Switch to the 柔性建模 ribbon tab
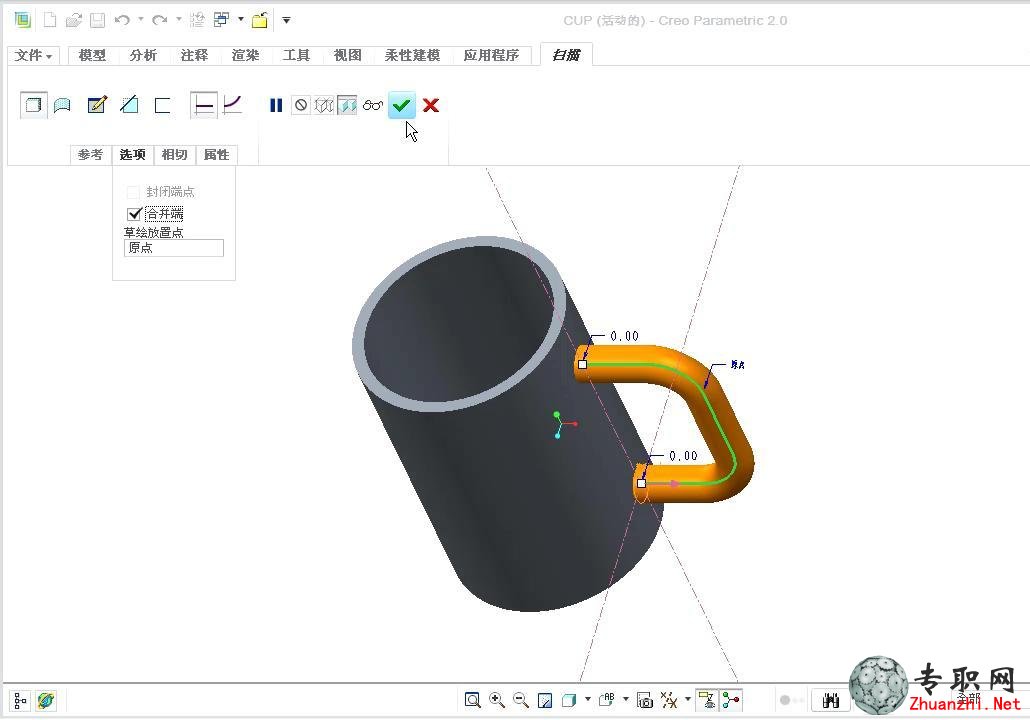The width and height of the screenshot is (1030, 720). [x=413, y=55]
